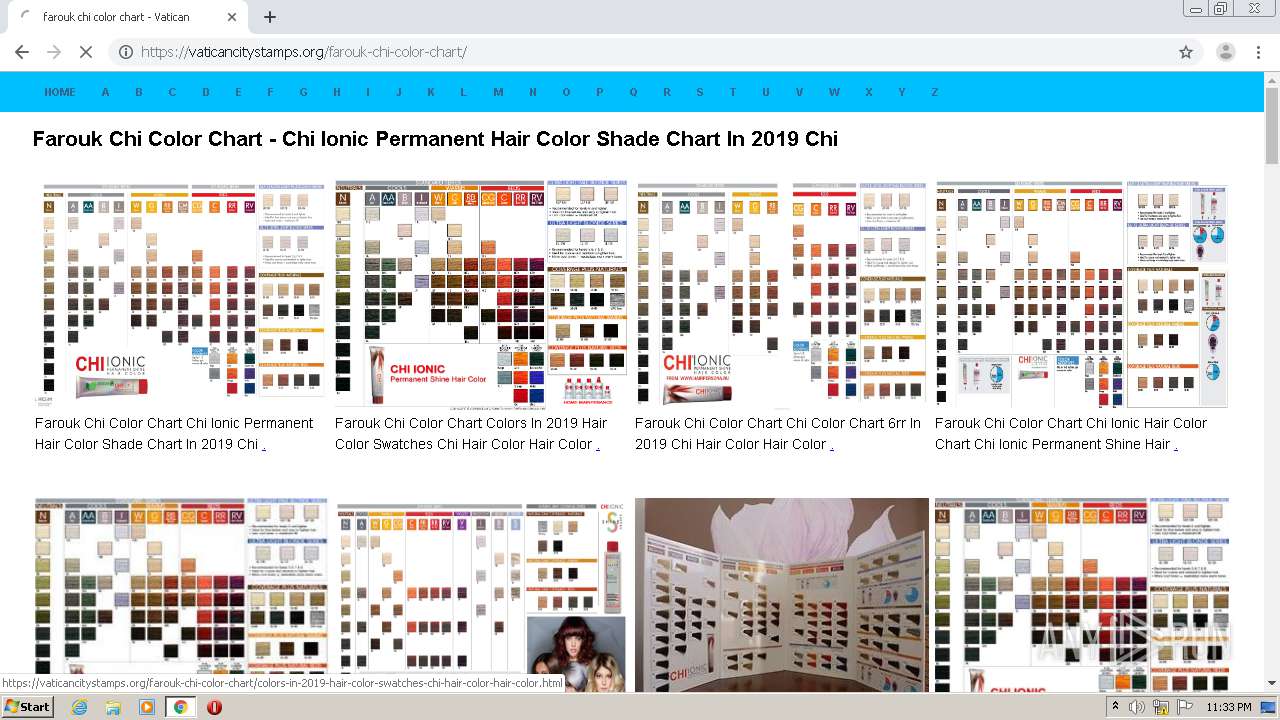
Task: Click the browser back arrow
Action: point(22,52)
